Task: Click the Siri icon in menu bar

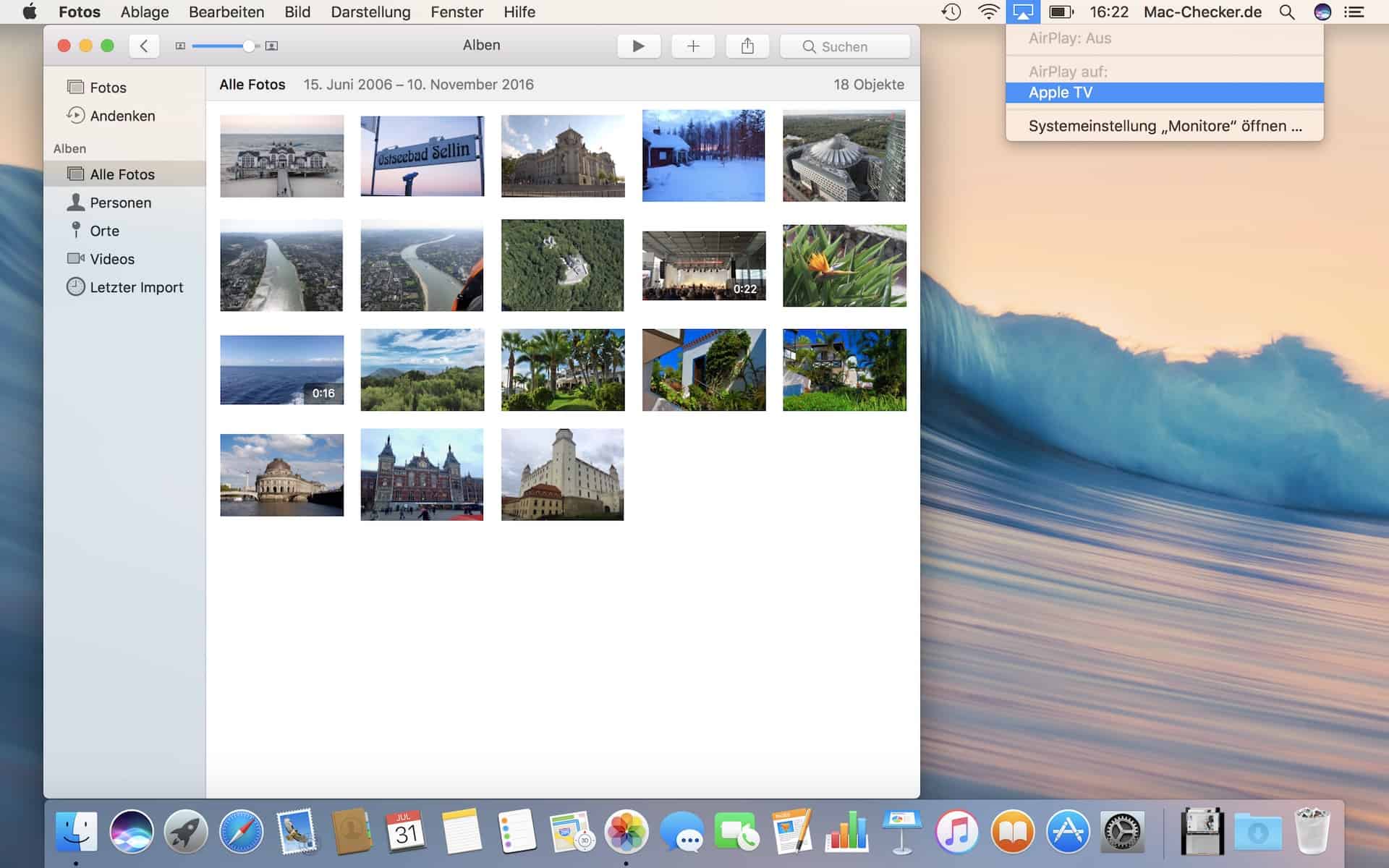Action: tap(1322, 12)
